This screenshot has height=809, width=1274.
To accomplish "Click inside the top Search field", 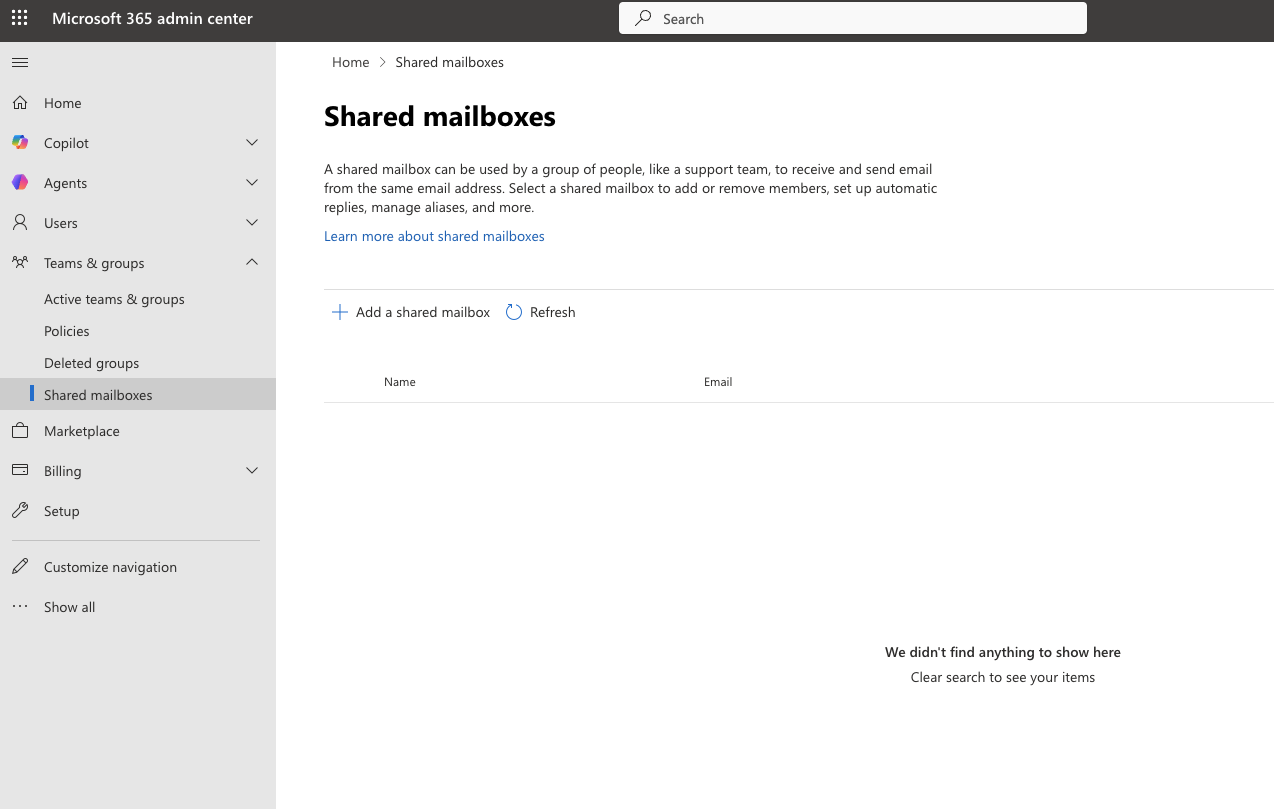I will tap(852, 18).
